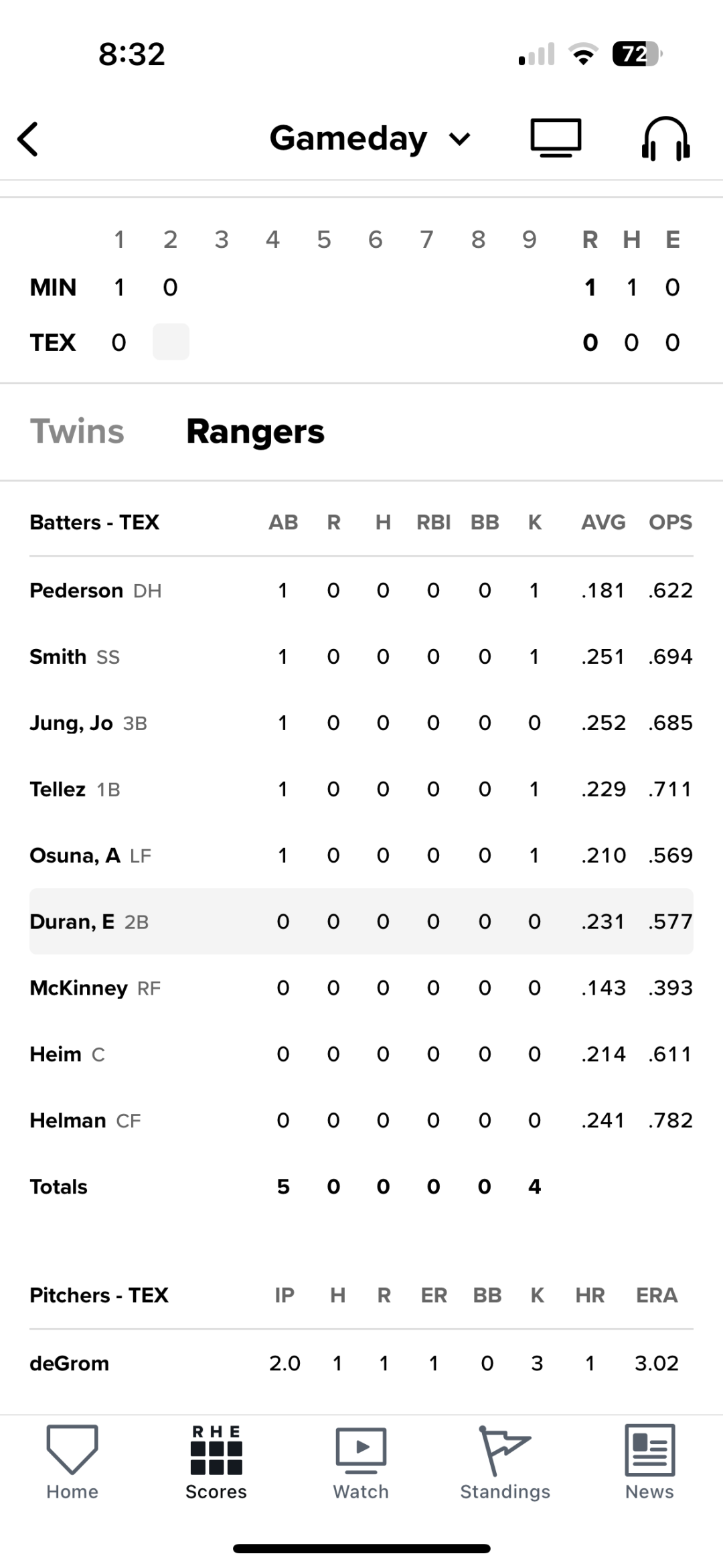Tap the Helman CF batter row

(361, 1121)
